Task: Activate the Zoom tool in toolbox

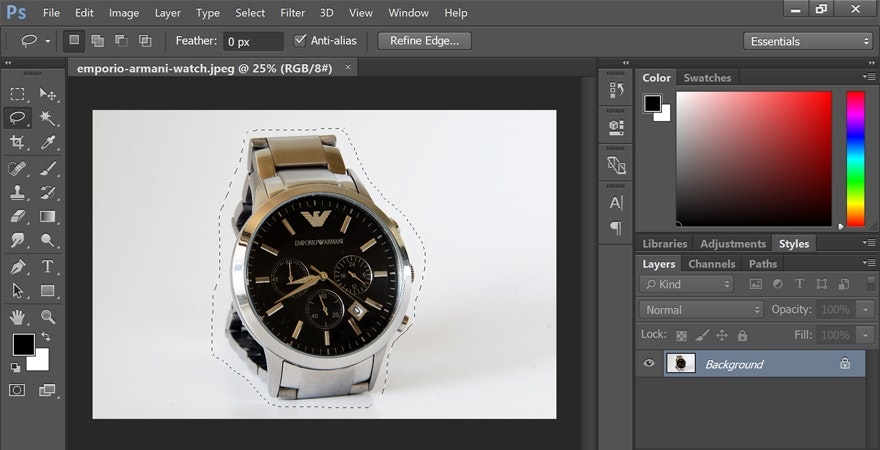Action: pyautogui.click(x=47, y=317)
